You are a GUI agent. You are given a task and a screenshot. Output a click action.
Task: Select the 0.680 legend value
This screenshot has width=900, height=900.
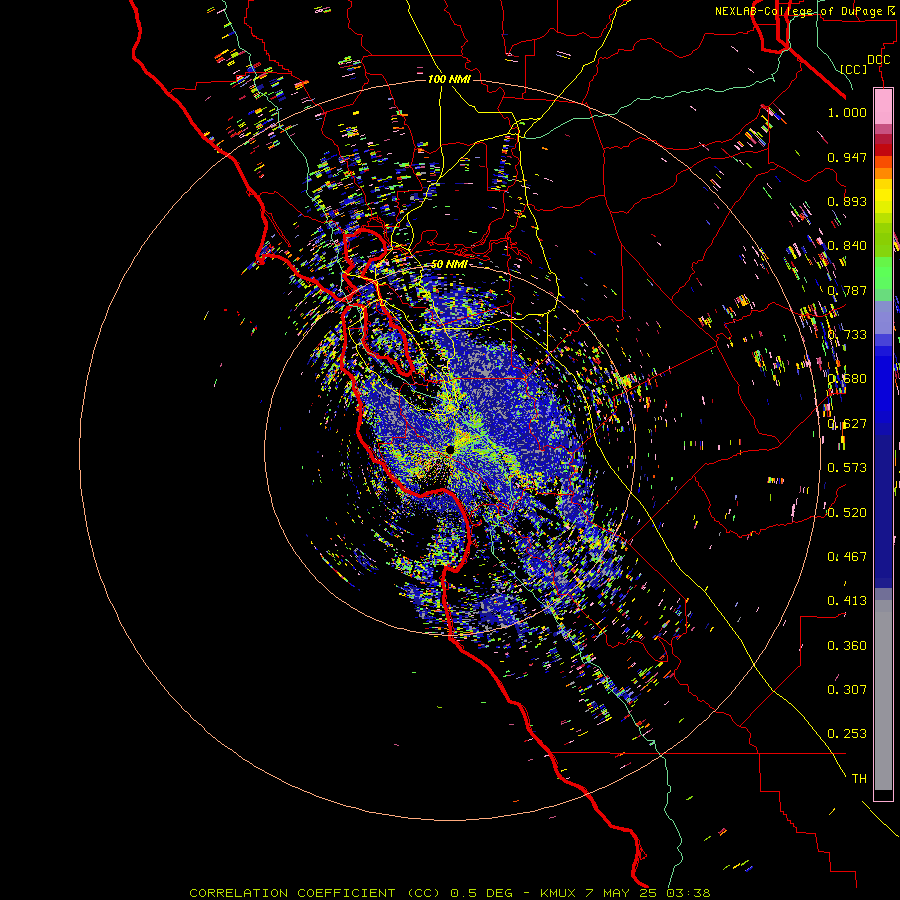pos(847,379)
